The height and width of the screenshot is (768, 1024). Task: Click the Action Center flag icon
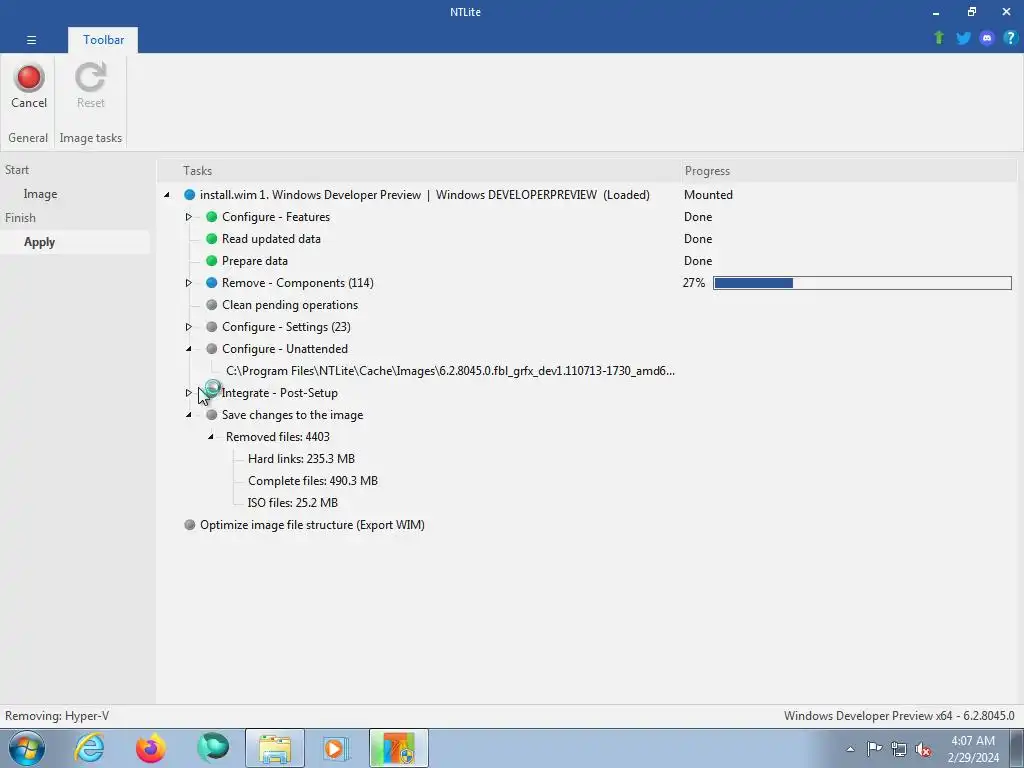[x=874, y=748]
